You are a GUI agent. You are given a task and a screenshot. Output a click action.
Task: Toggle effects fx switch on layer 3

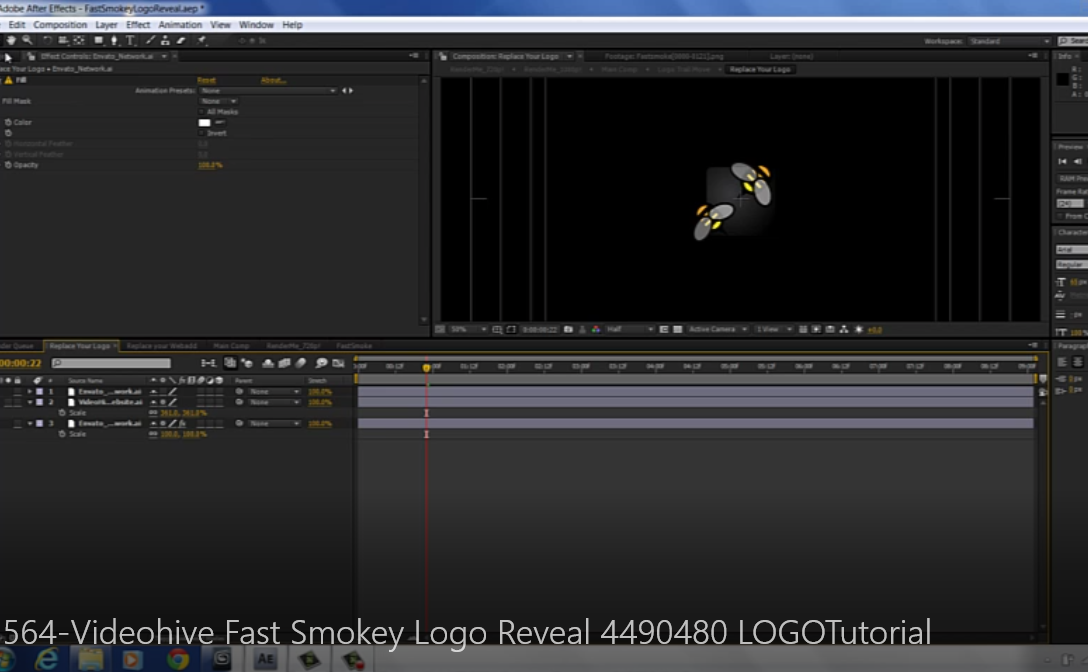pos(182,423)
